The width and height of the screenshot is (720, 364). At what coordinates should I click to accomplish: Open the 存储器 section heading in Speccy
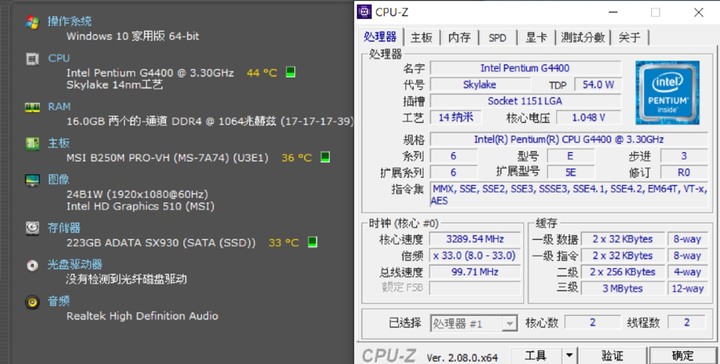click(64, 228)
